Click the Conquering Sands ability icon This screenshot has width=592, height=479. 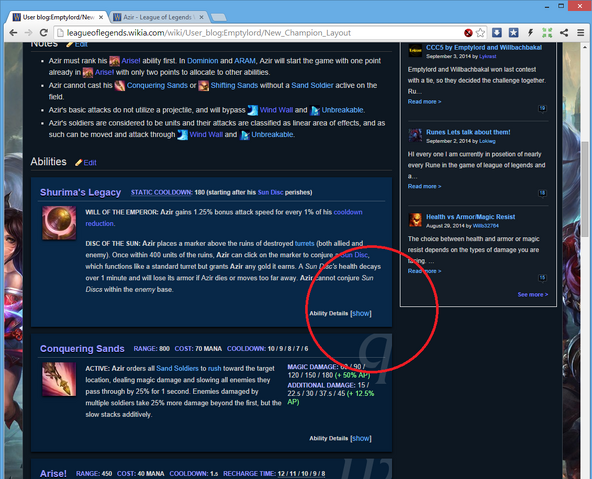tap(59, 379)
